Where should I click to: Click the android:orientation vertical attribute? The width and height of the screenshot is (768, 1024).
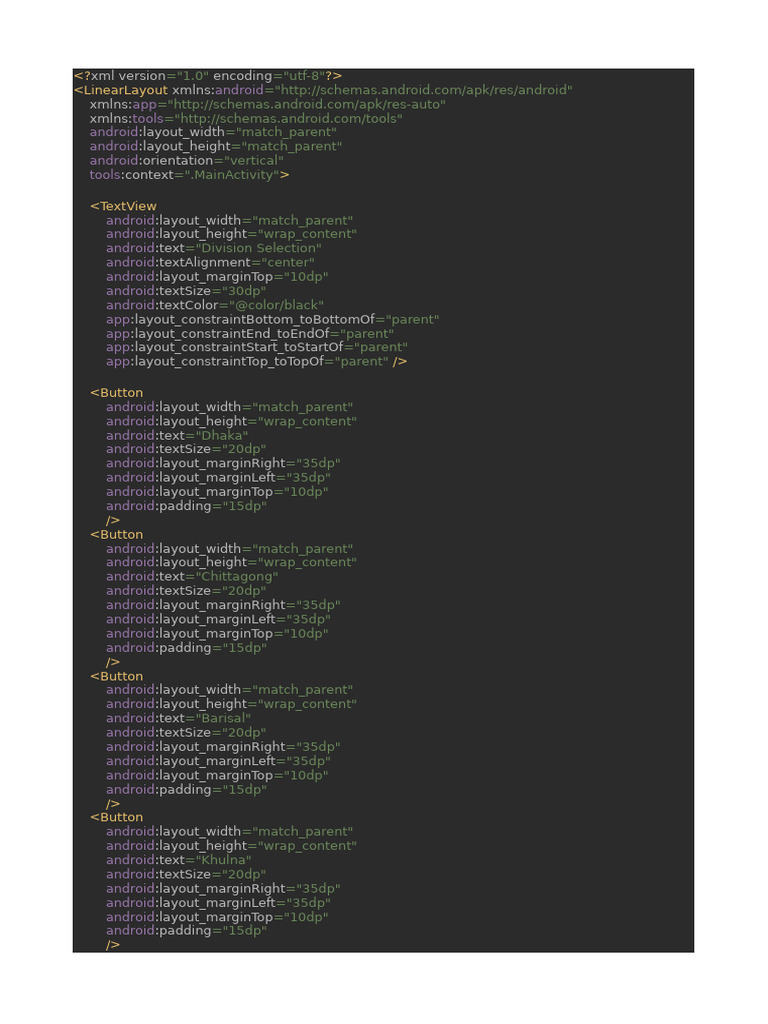click(x=187, y=160)
